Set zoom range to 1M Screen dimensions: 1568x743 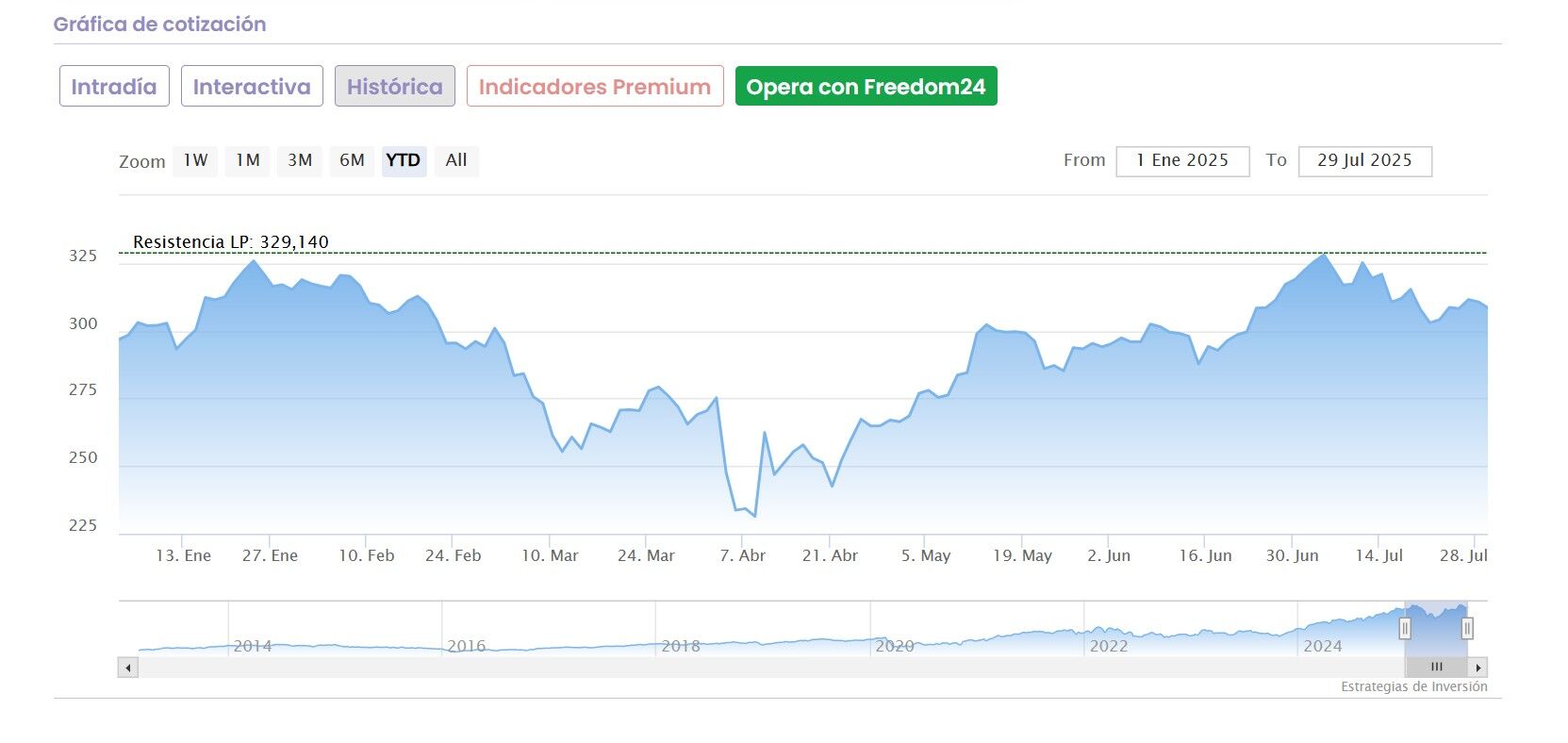(248, 160)
